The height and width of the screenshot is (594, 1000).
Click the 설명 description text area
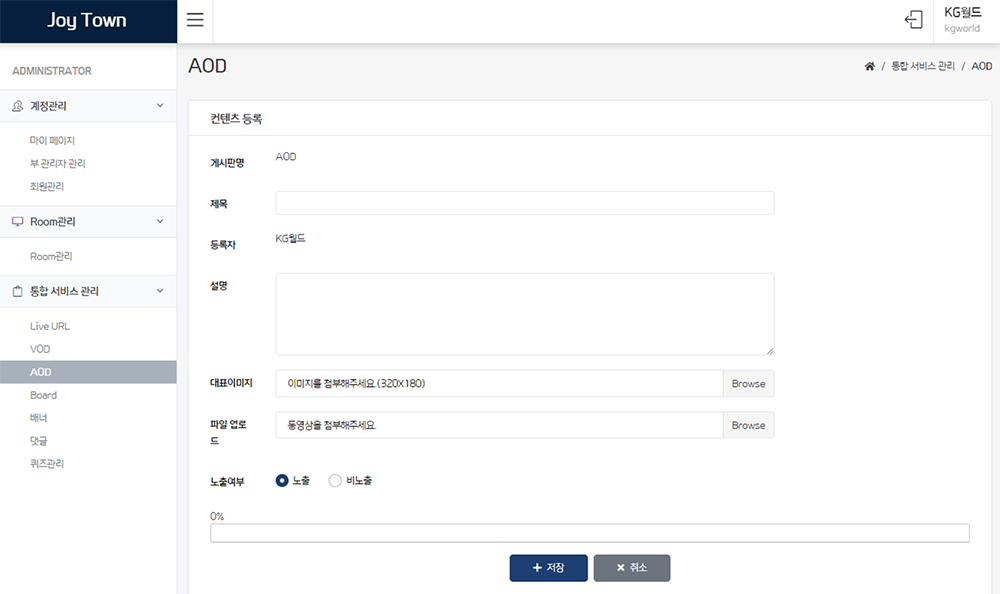(x=524, y=314)
